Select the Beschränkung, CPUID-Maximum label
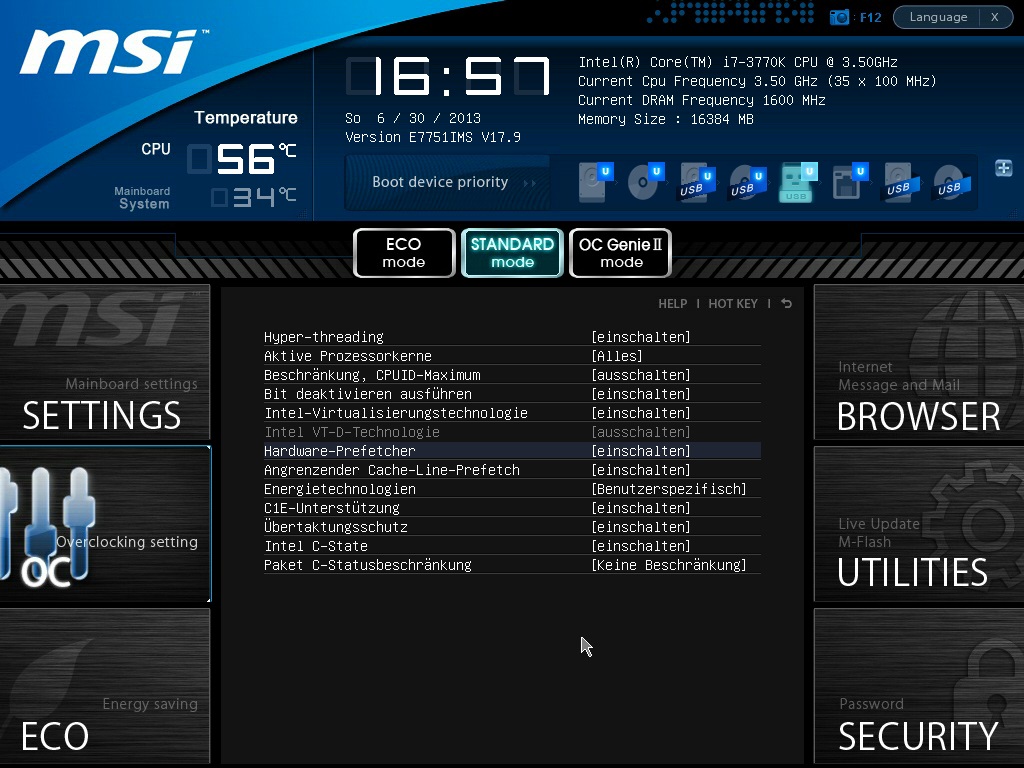 pyautogui.click(x=372, y=375)
